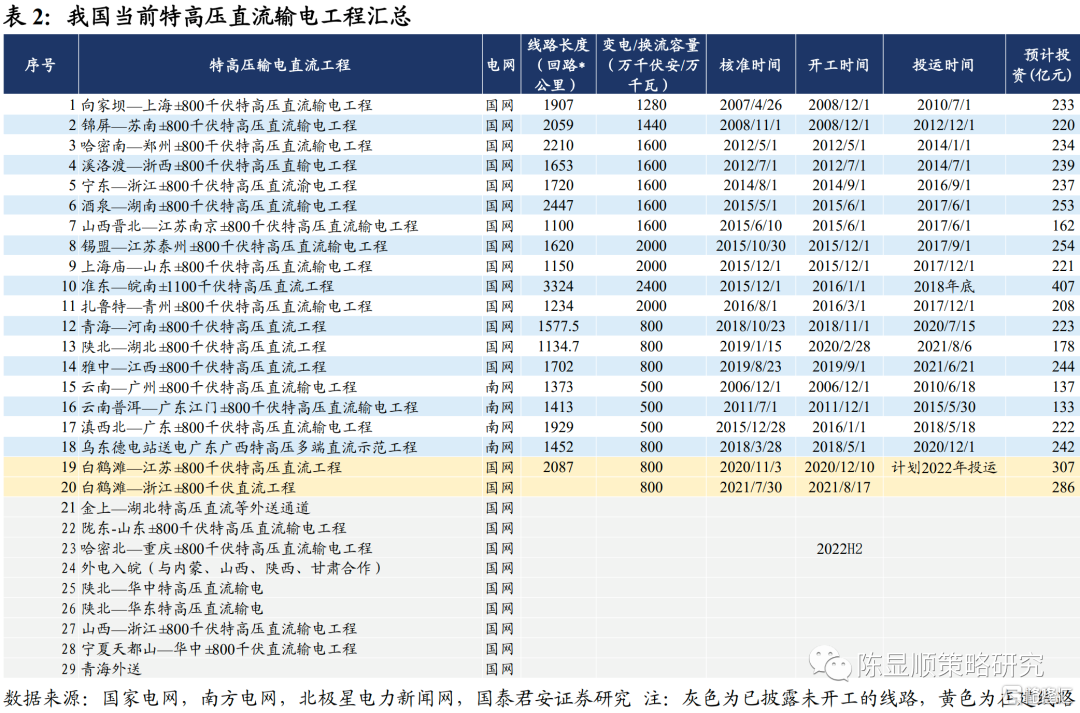
Task: Click approval date '2007/4/26'
Action: tap(751, 105)
